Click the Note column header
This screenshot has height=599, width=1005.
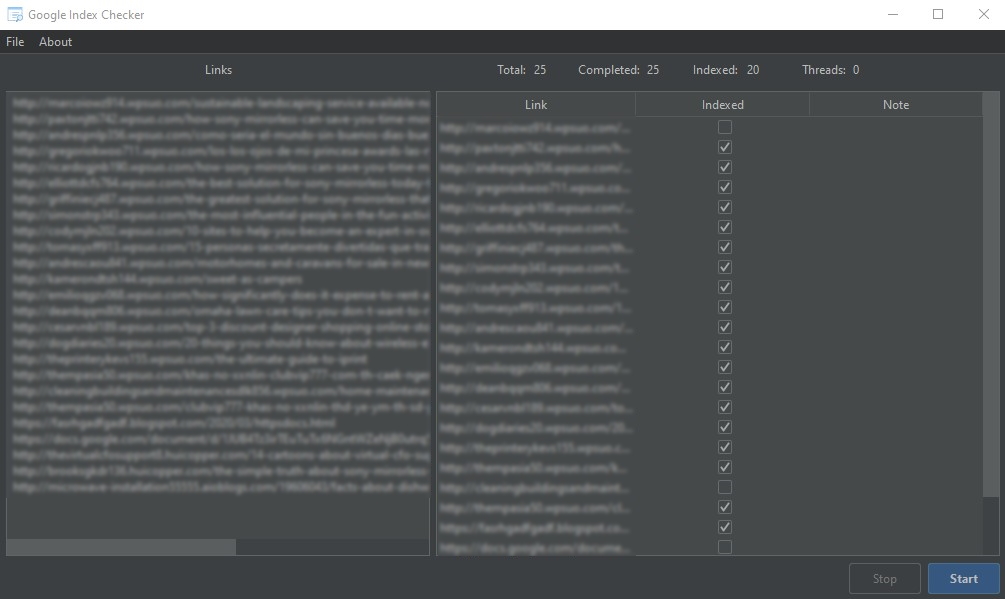pyautogui.click(x=895, y=104)
